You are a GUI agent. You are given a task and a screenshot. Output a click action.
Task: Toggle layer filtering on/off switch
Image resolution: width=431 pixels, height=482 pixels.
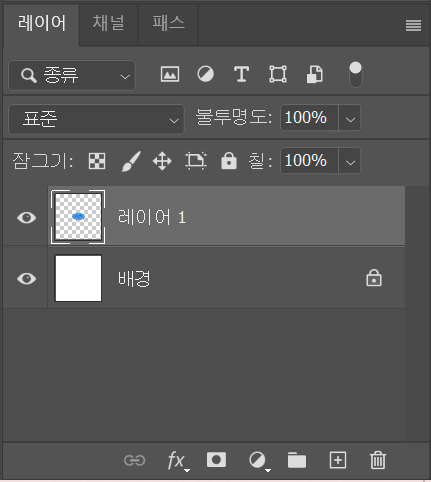pyautogui.click(x=355, y=74)
